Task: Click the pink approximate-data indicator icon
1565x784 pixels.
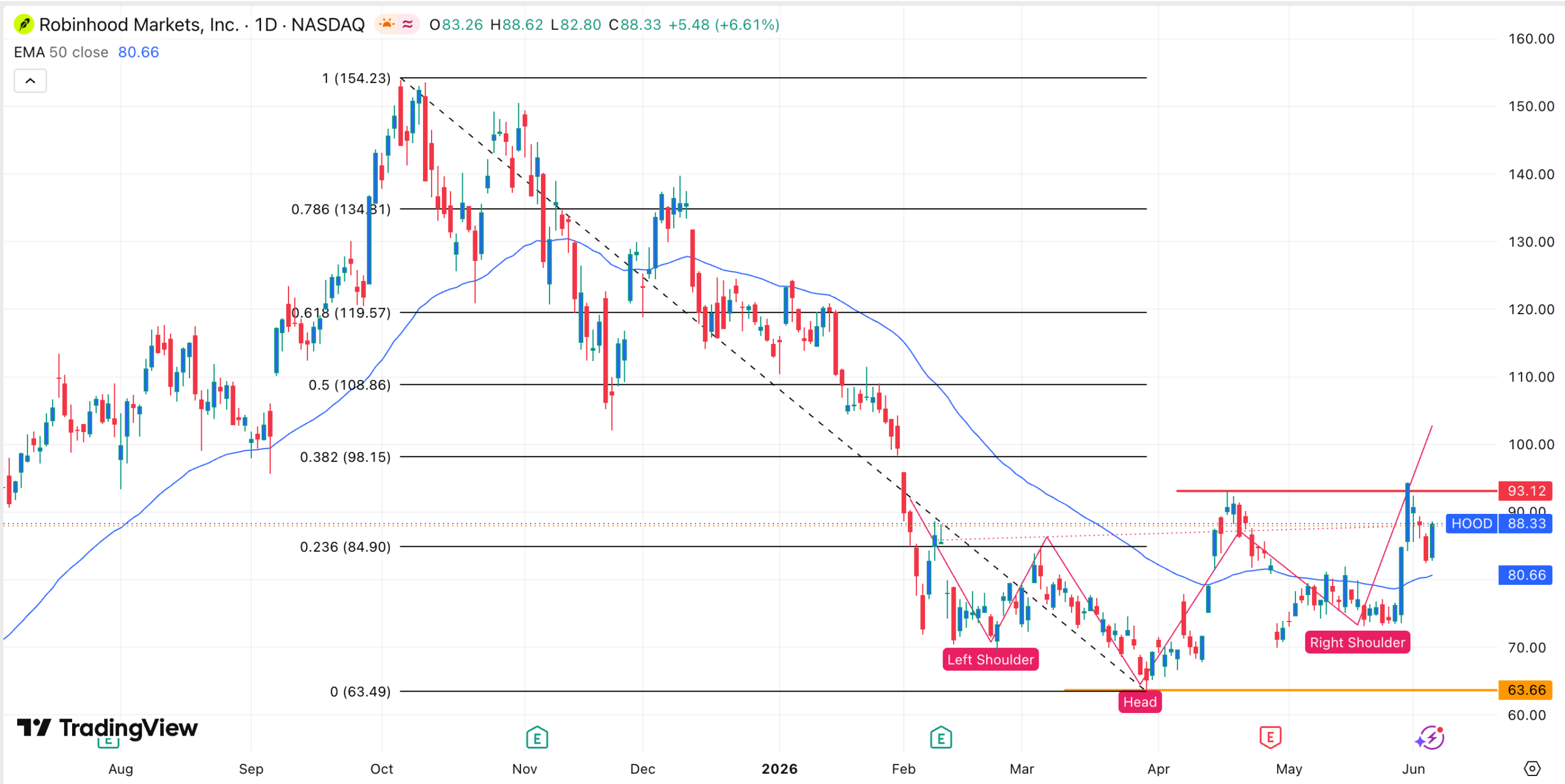Action: (x=408, y=24)
